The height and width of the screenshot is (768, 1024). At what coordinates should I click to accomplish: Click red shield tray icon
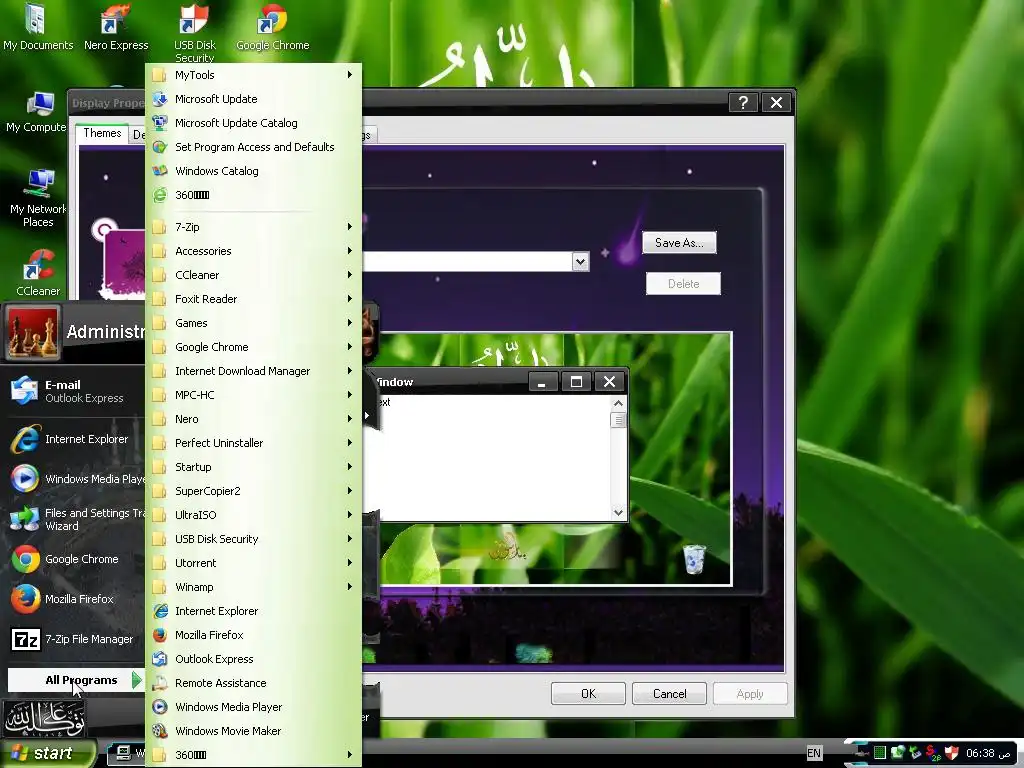click(952, 753)
